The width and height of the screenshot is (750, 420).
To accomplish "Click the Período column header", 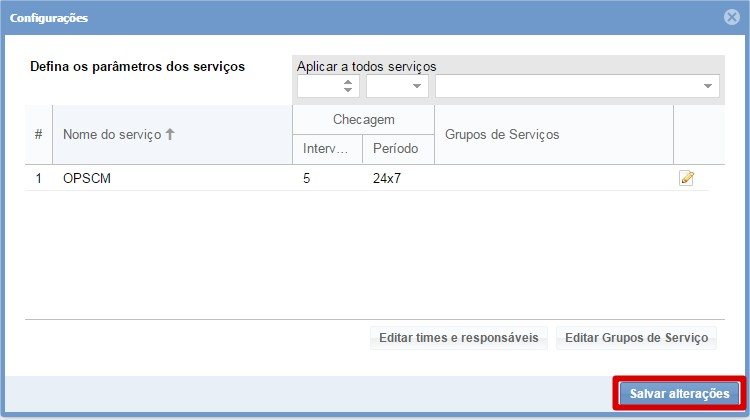I will coord(397,149).
